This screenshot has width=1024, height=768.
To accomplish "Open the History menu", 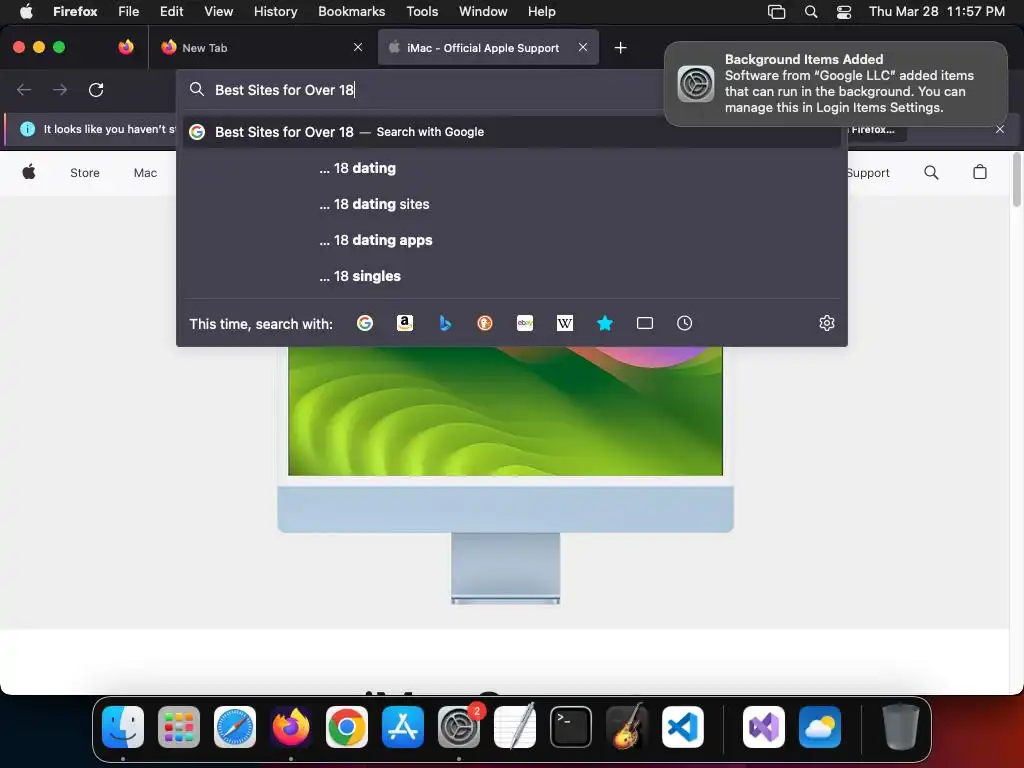I will 275,12.
